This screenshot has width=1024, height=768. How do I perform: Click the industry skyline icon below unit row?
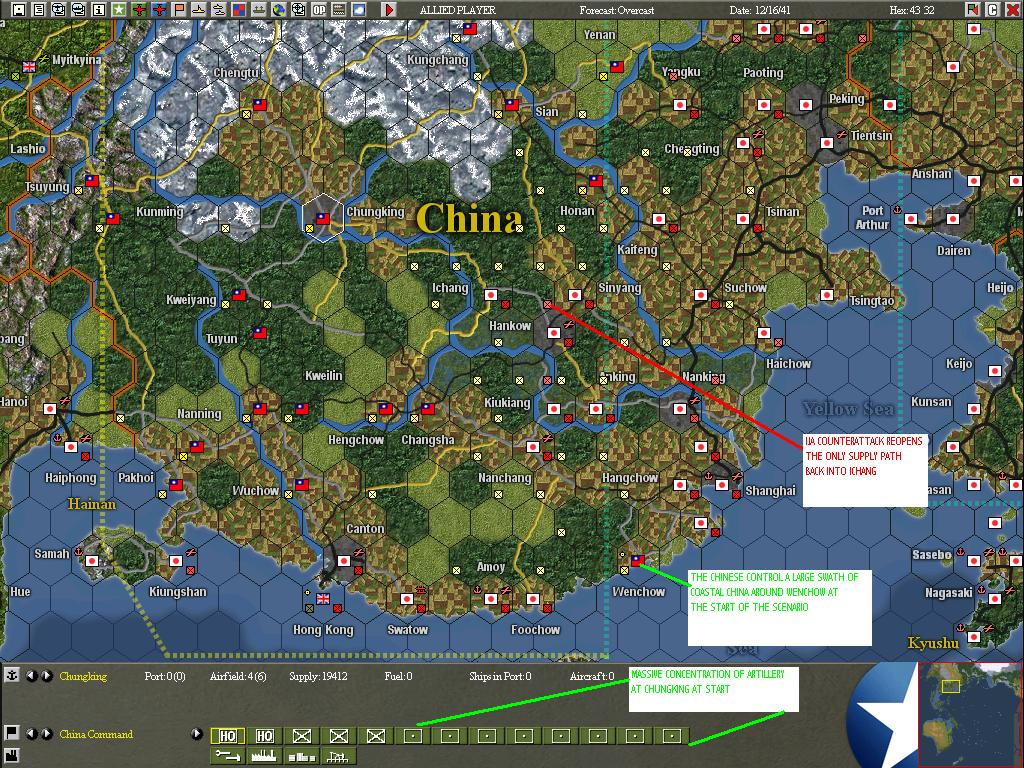(264, 756)
